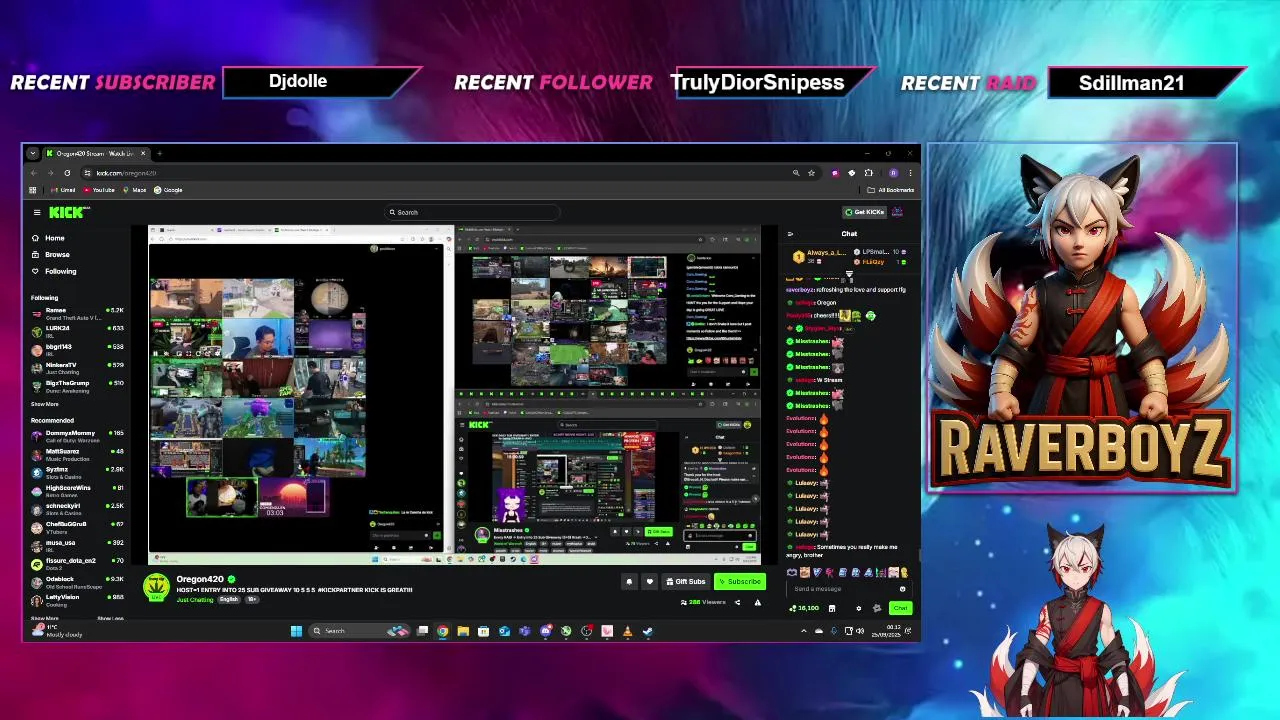Open Gmail bookmark
This screenshot has width=1280, height=720.
coord(63,190)
